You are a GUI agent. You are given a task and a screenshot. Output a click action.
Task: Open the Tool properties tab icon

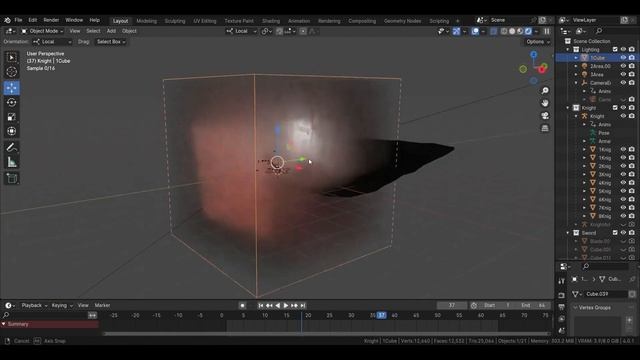[562, 281]
